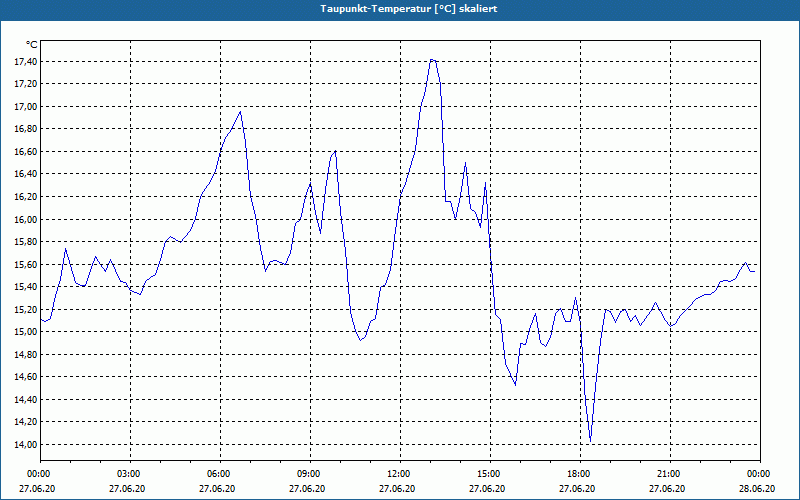Image resolution: width=800 pixels, height=500 pixels.
Task: Click the 15,20 y-axis label
Action: tap(26, 309)
